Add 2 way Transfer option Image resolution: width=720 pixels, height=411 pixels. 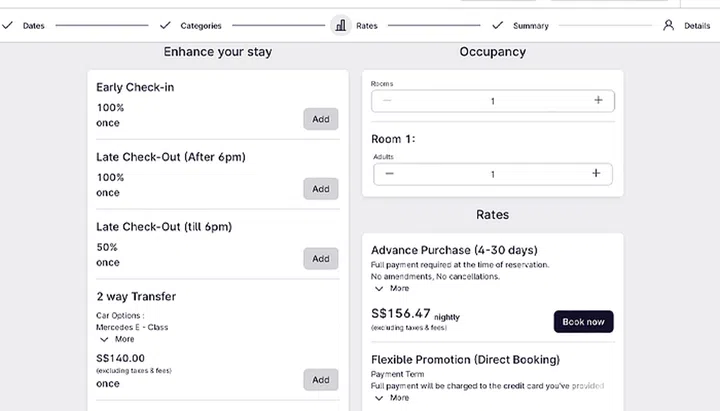coord(320,379)
